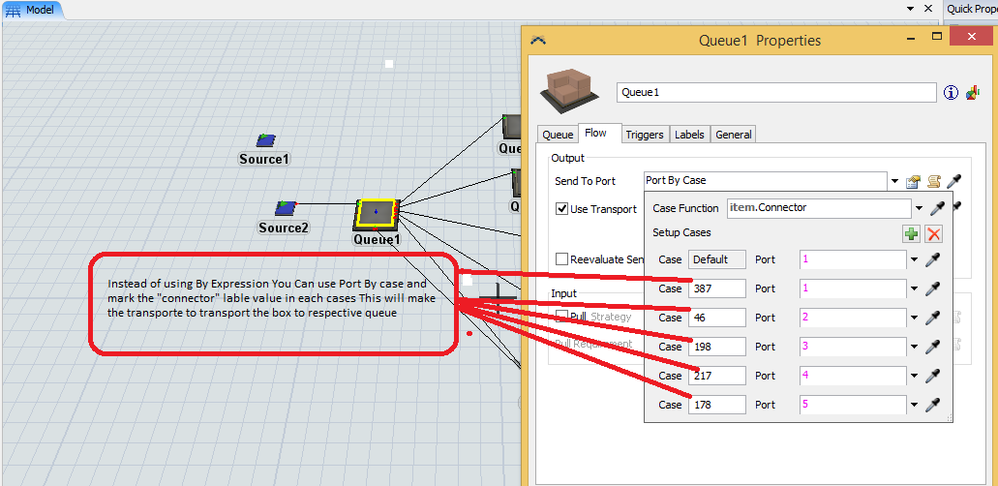This screenshot has width=998, height=486.
Task: Switch to the Triggers tab
Action: (x=644, y=134)
